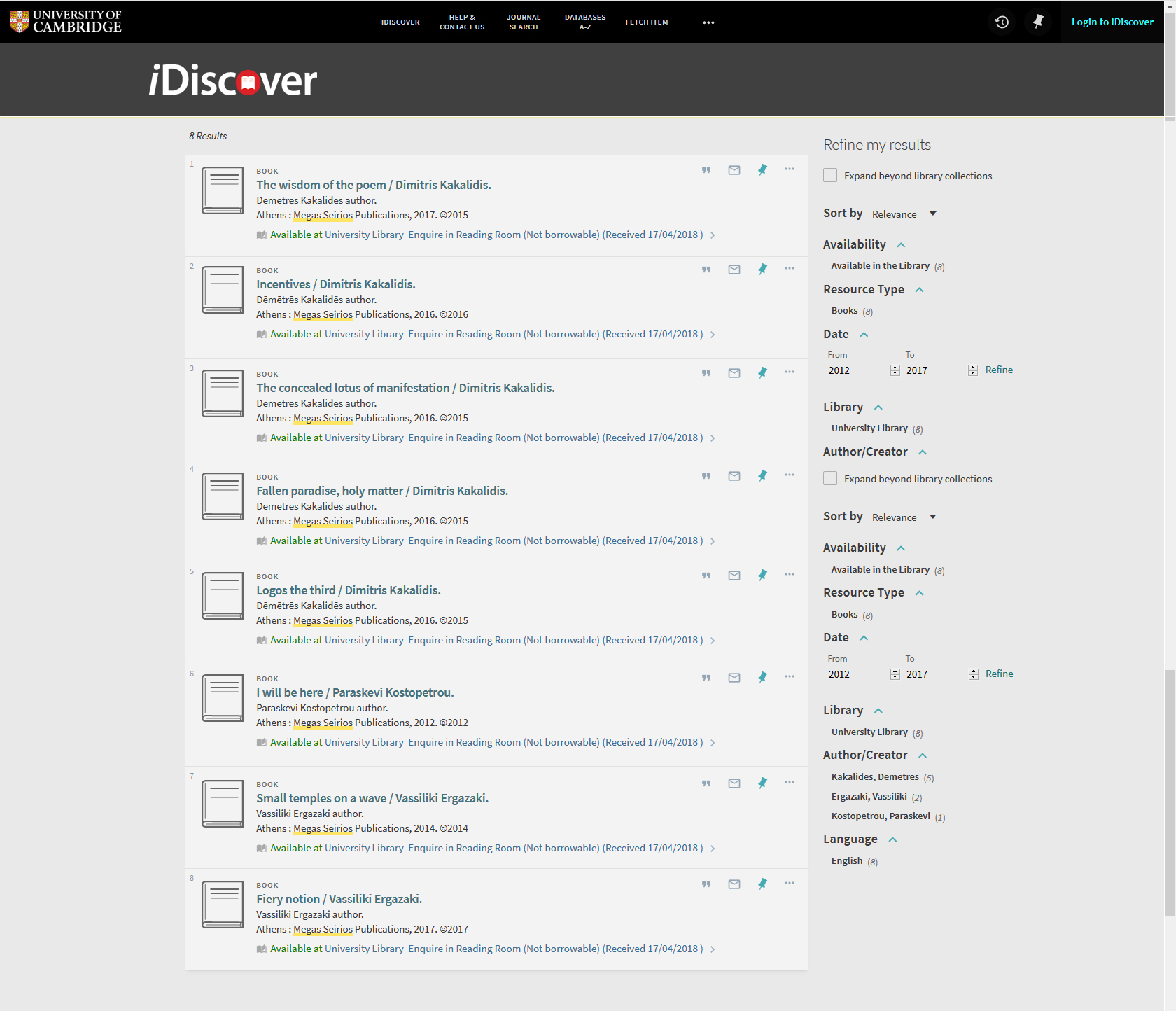Open more actions for Fallen paradise, holy matter
Screen dimensions: 1176x1011
[789, 475]
